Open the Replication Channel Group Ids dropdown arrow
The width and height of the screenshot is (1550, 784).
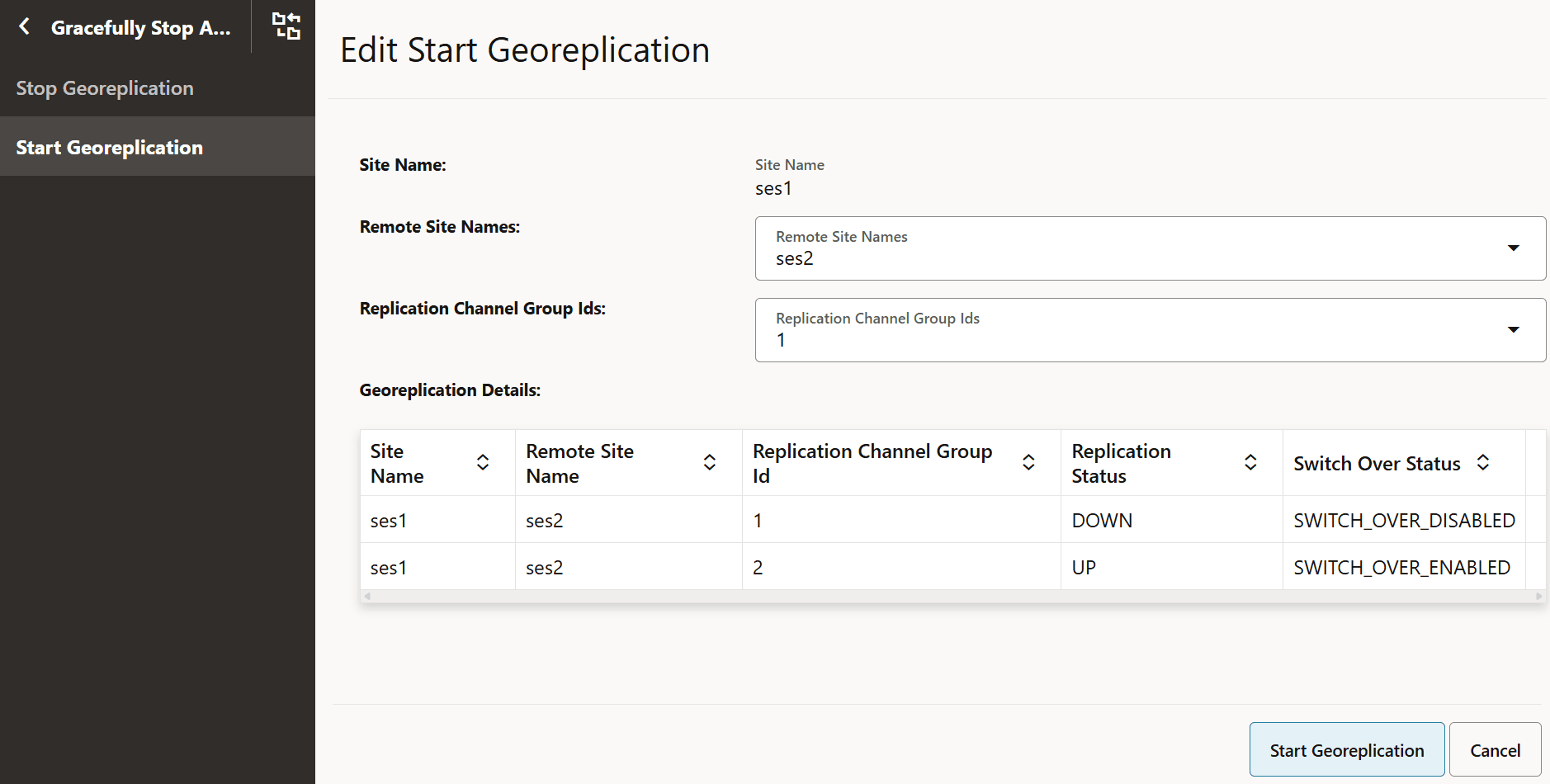pos(1514,329)
